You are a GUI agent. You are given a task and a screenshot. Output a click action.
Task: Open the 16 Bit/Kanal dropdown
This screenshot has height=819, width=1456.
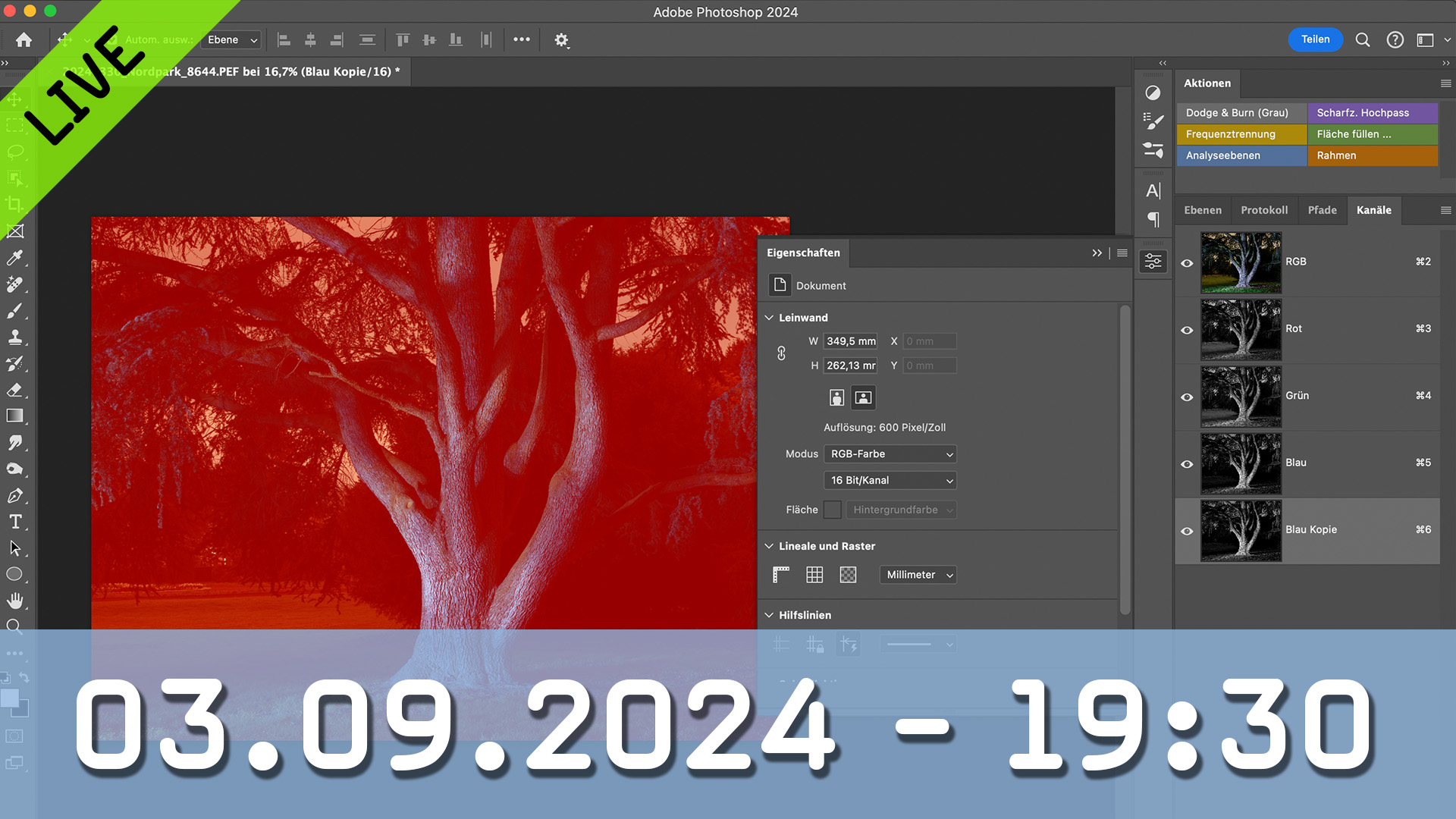[x=890, y=480]
